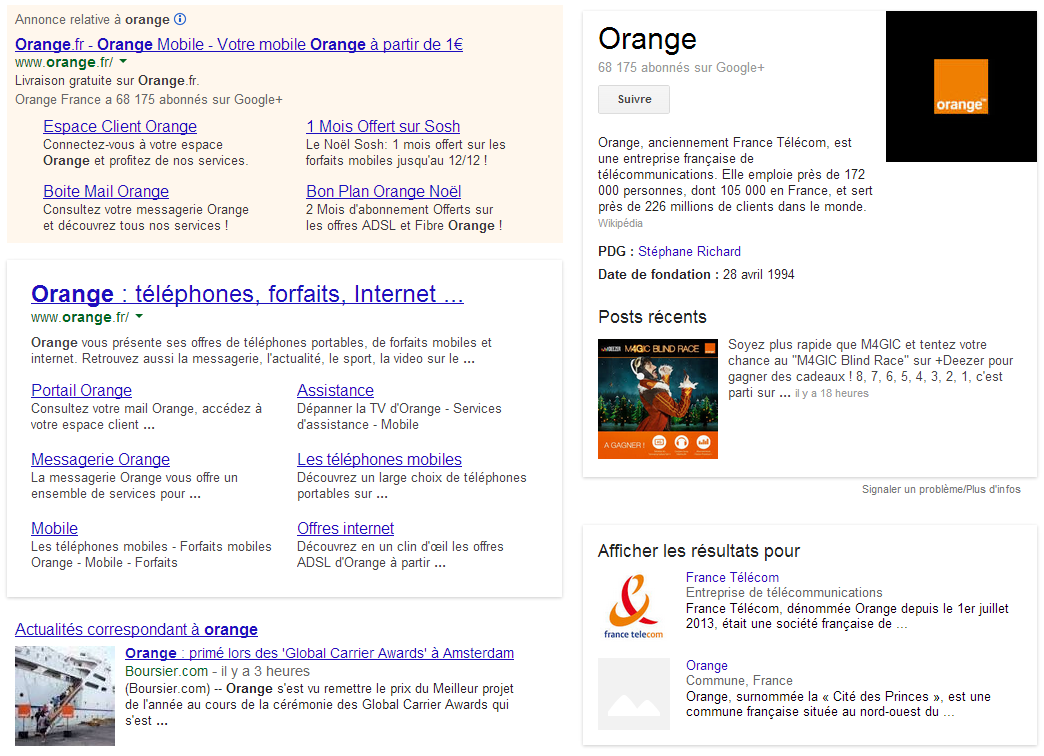Open Espace Client Orange link

click(120, 126)
